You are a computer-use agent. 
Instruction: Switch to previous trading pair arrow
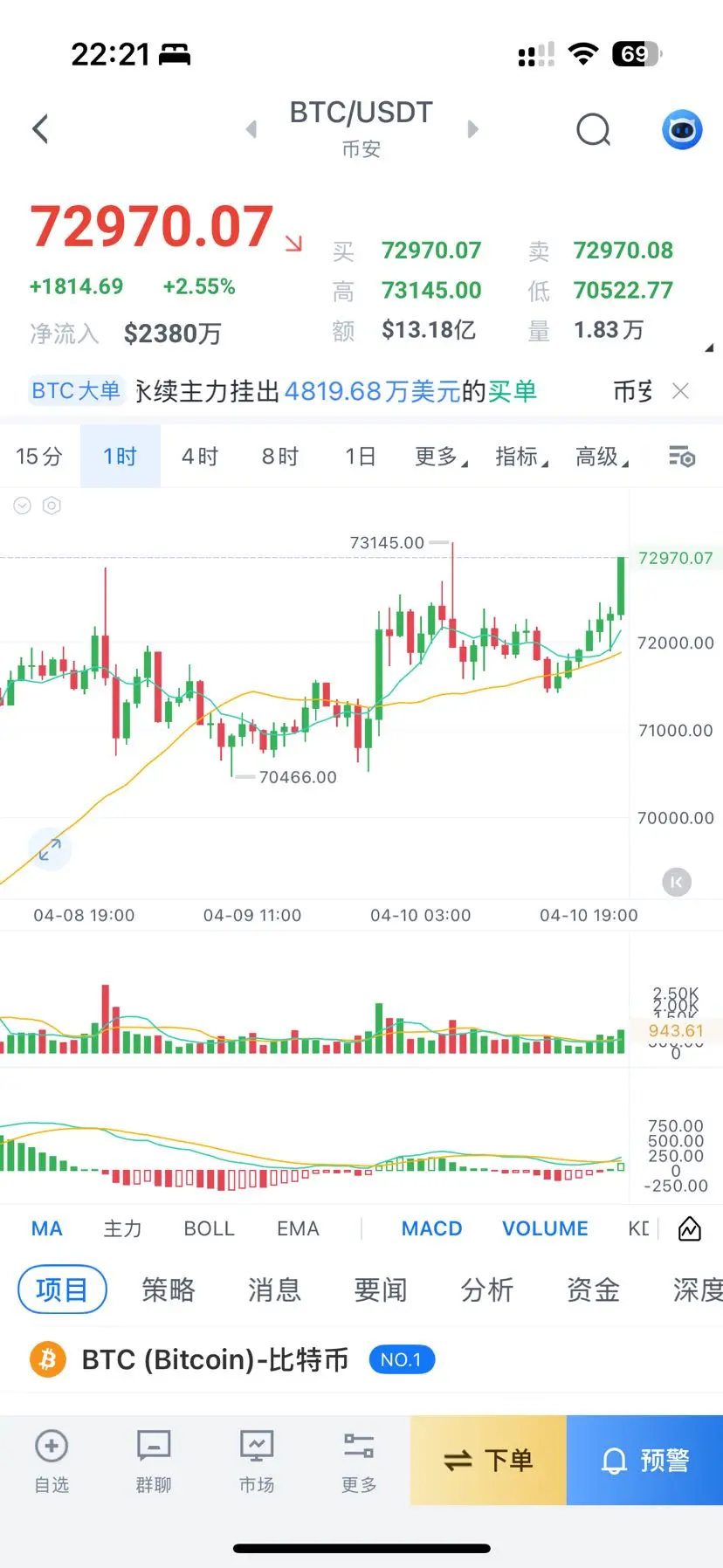coord(251,129)
